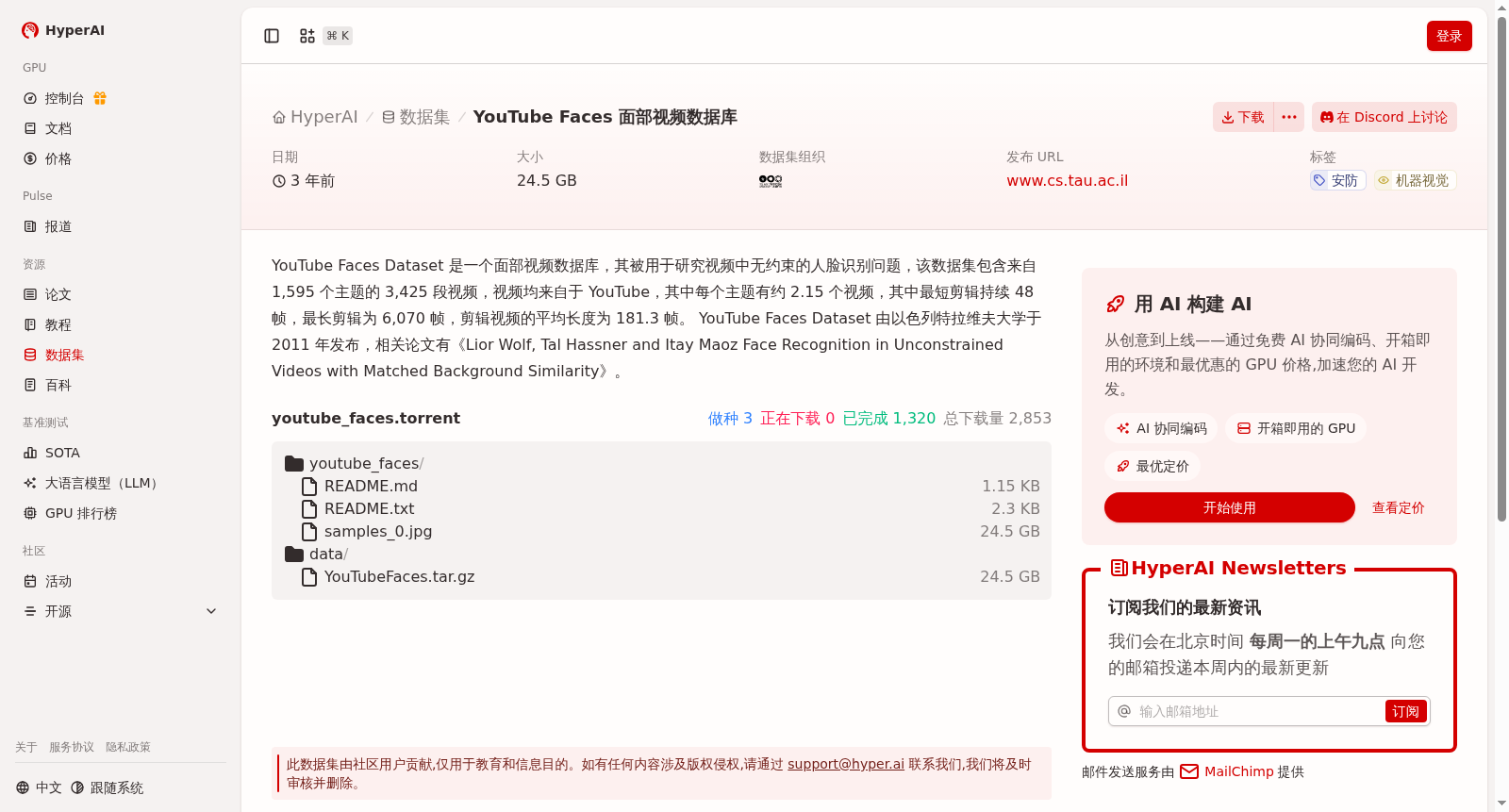Click the 服务协议 footer link

[x=72, y=747]
